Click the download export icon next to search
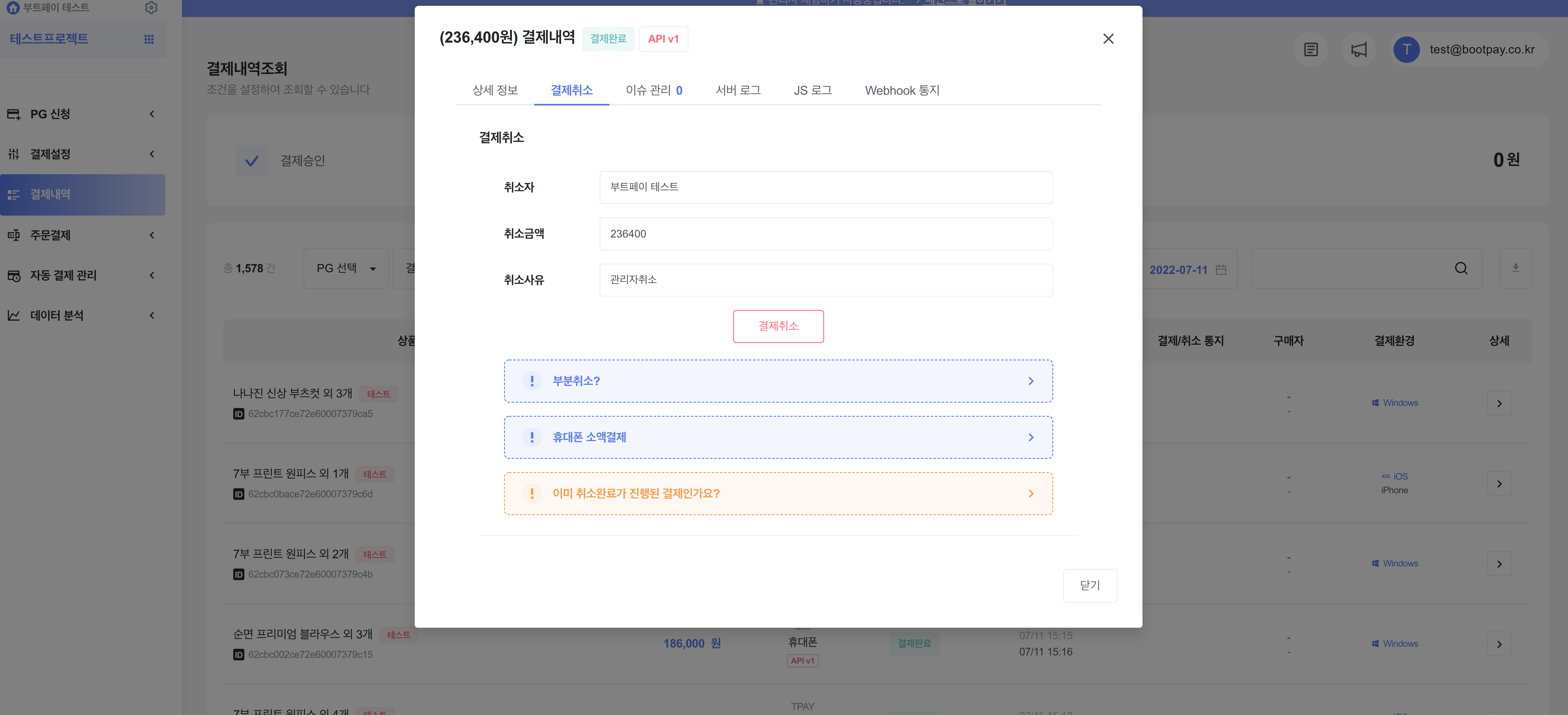 click(x=1516, y=268)
